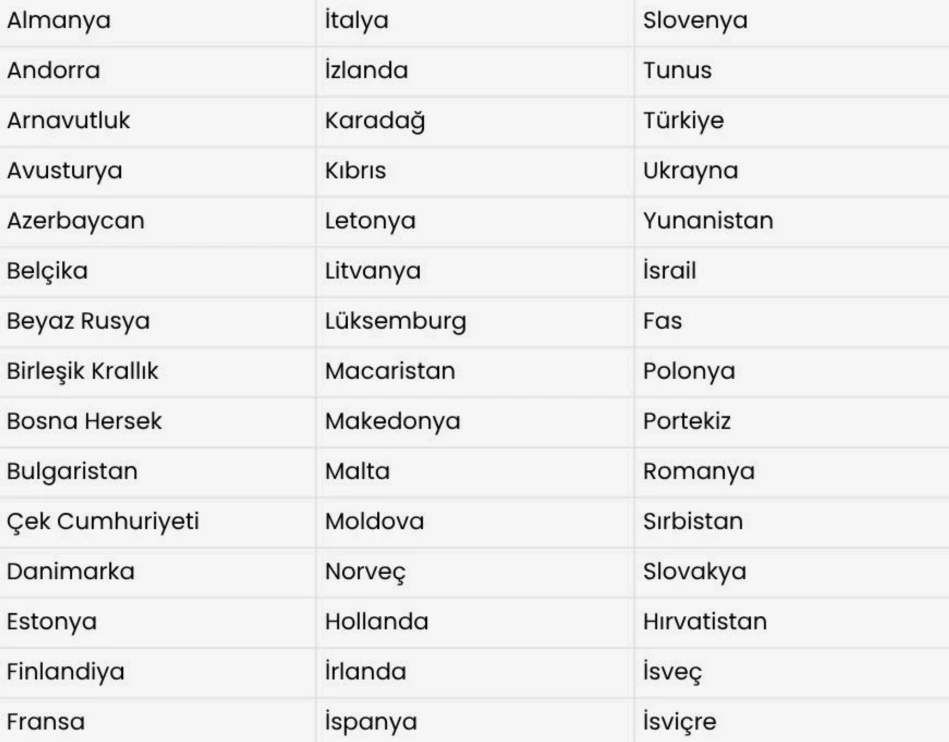The image size is (949, 742).
Task: Click on Lüksemburg in the table
Action: (x=396, y=321)
